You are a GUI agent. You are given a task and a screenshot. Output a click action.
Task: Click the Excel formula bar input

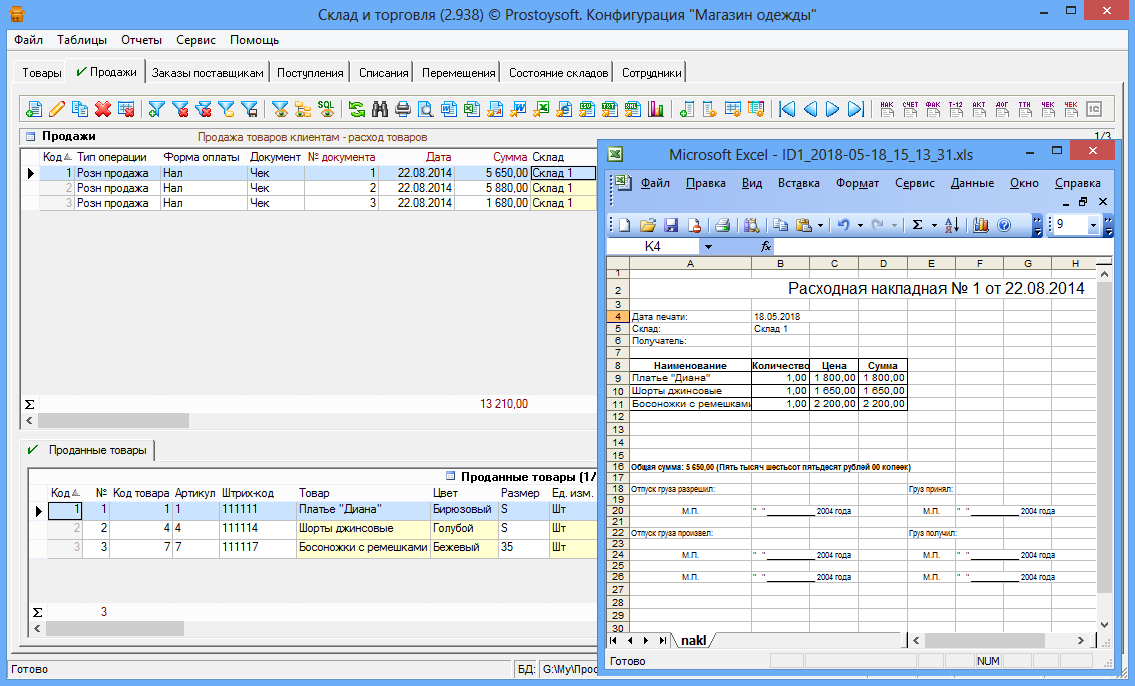[941, 247]
